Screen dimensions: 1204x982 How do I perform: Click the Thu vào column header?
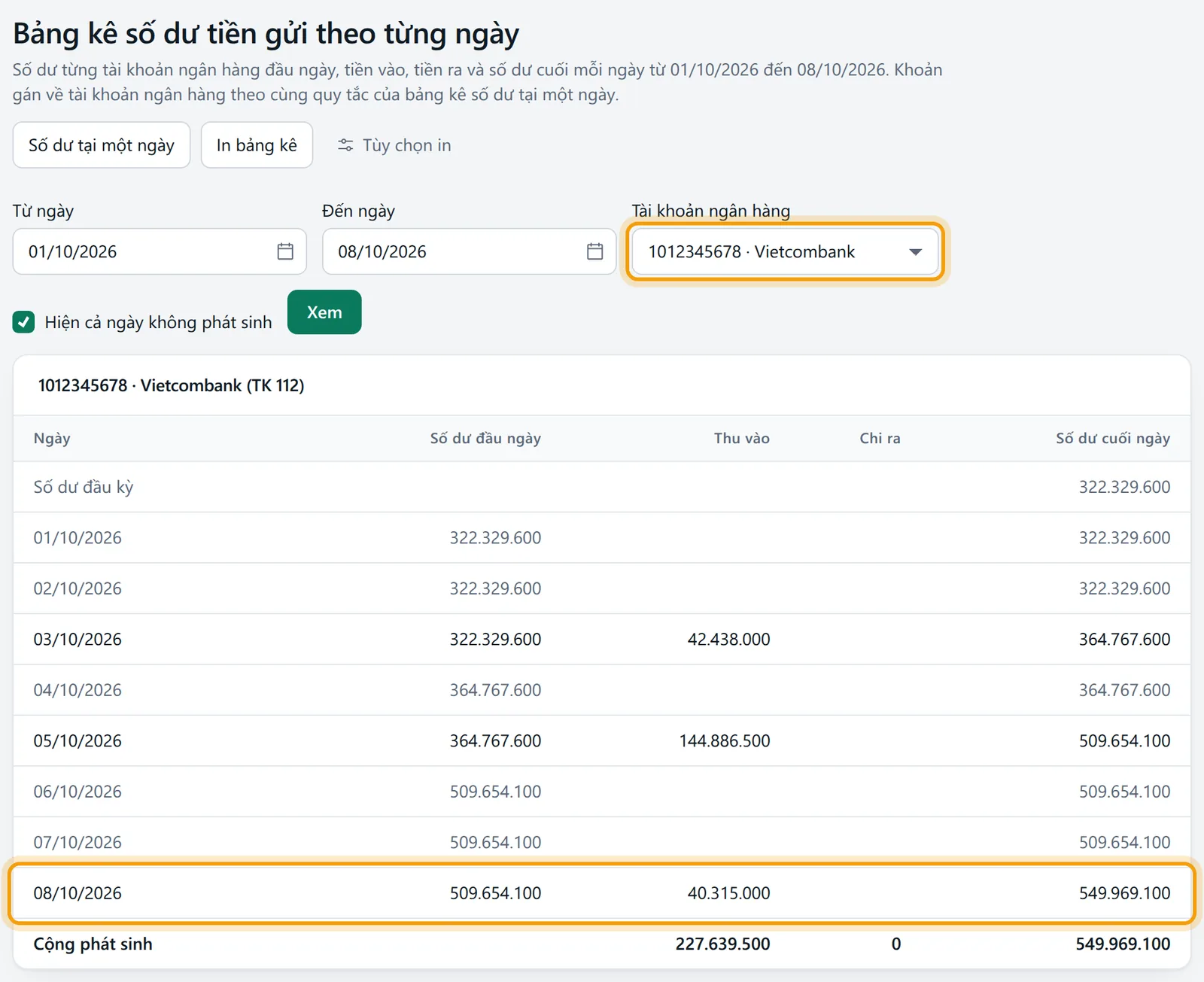[x=741, y=439]
